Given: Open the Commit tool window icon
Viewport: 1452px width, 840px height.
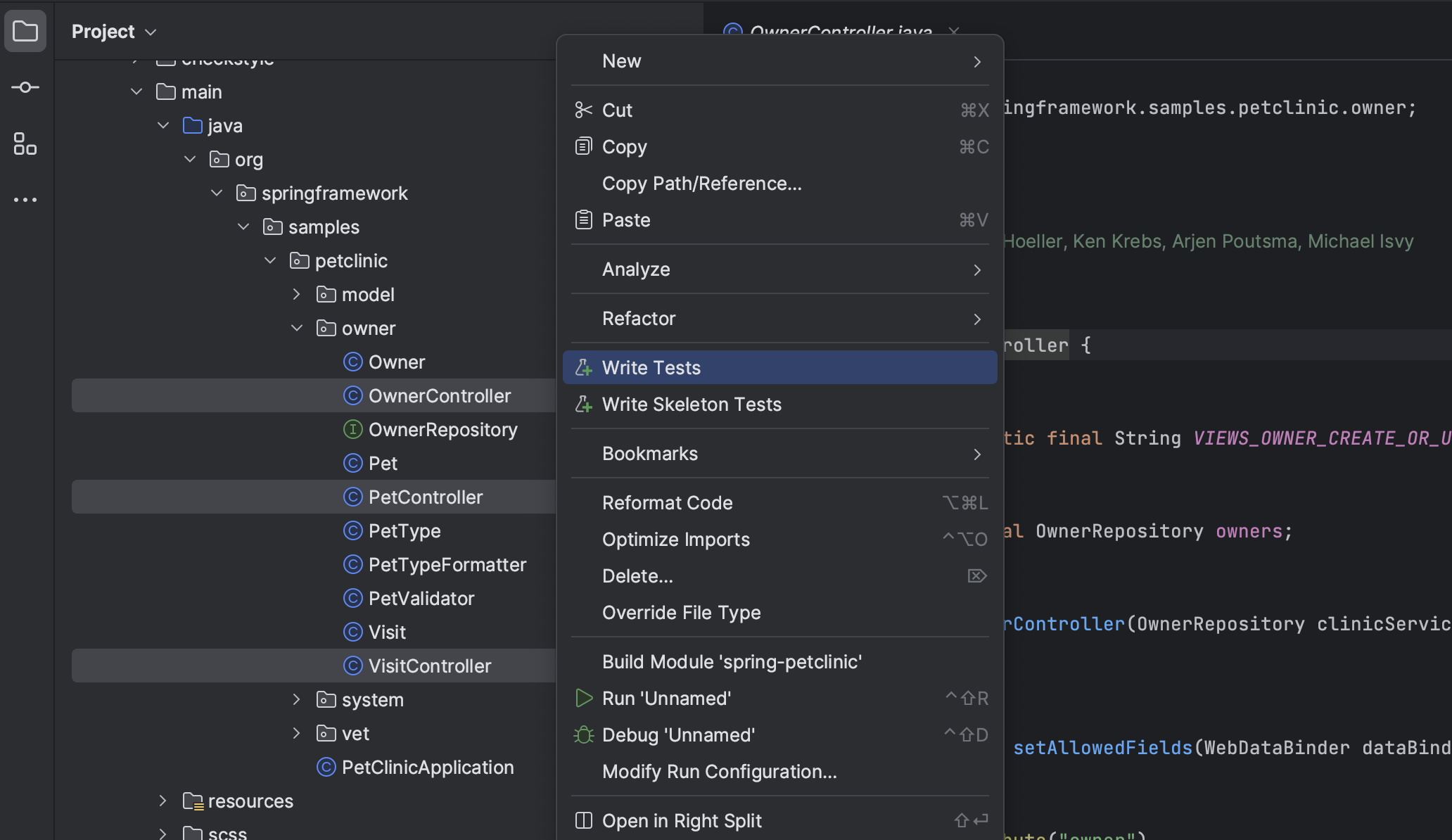Looking at the screenshot, I should pos(25,87).
